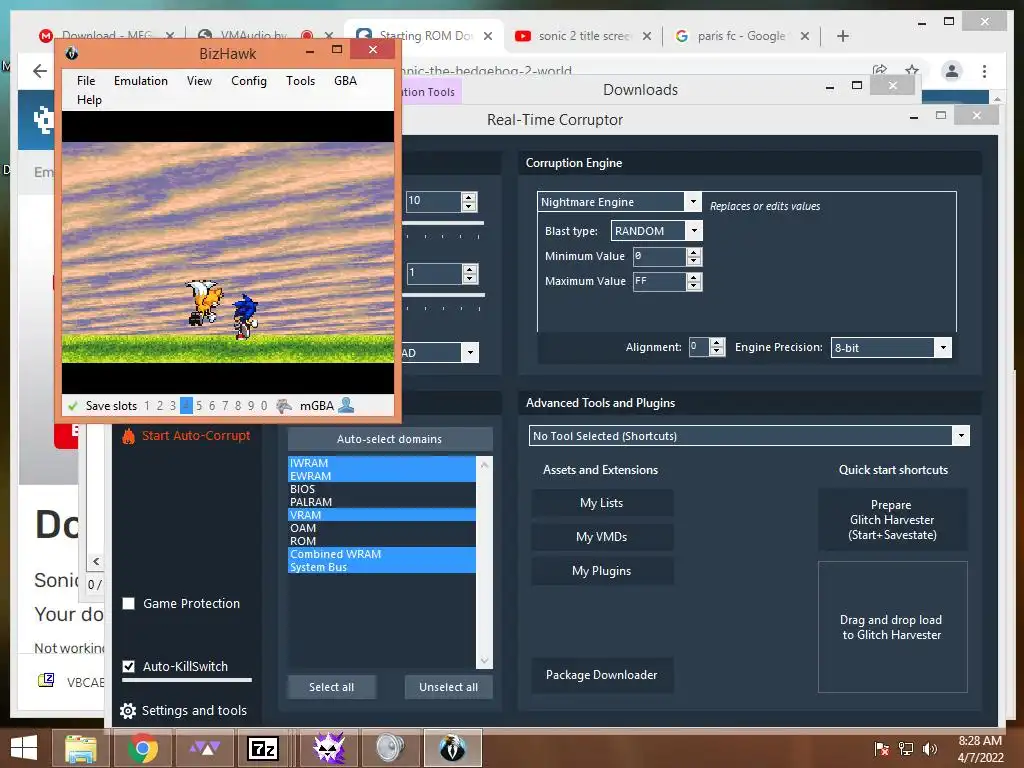Click the volume tray icon

coord(929,748)
